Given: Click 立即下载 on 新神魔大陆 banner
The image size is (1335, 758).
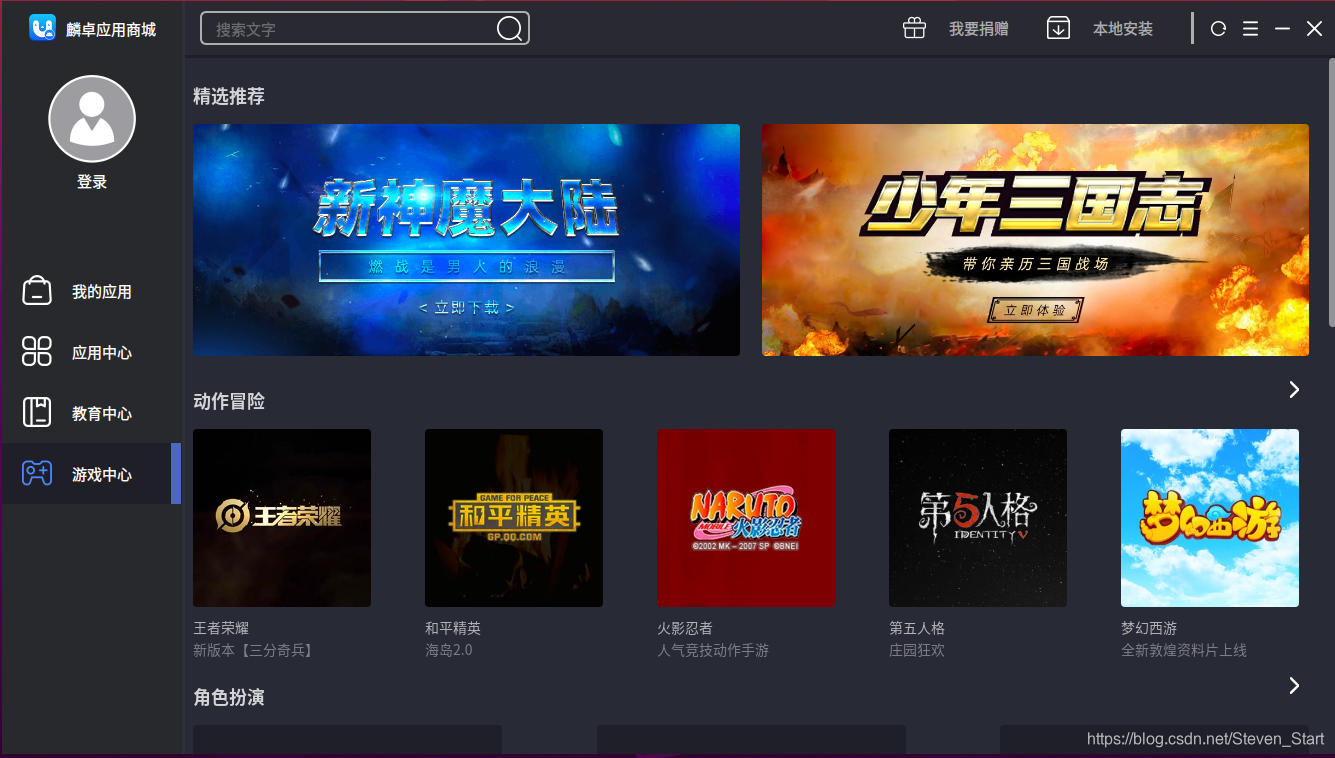Looking at the screenshot, I should coord(466,307).
